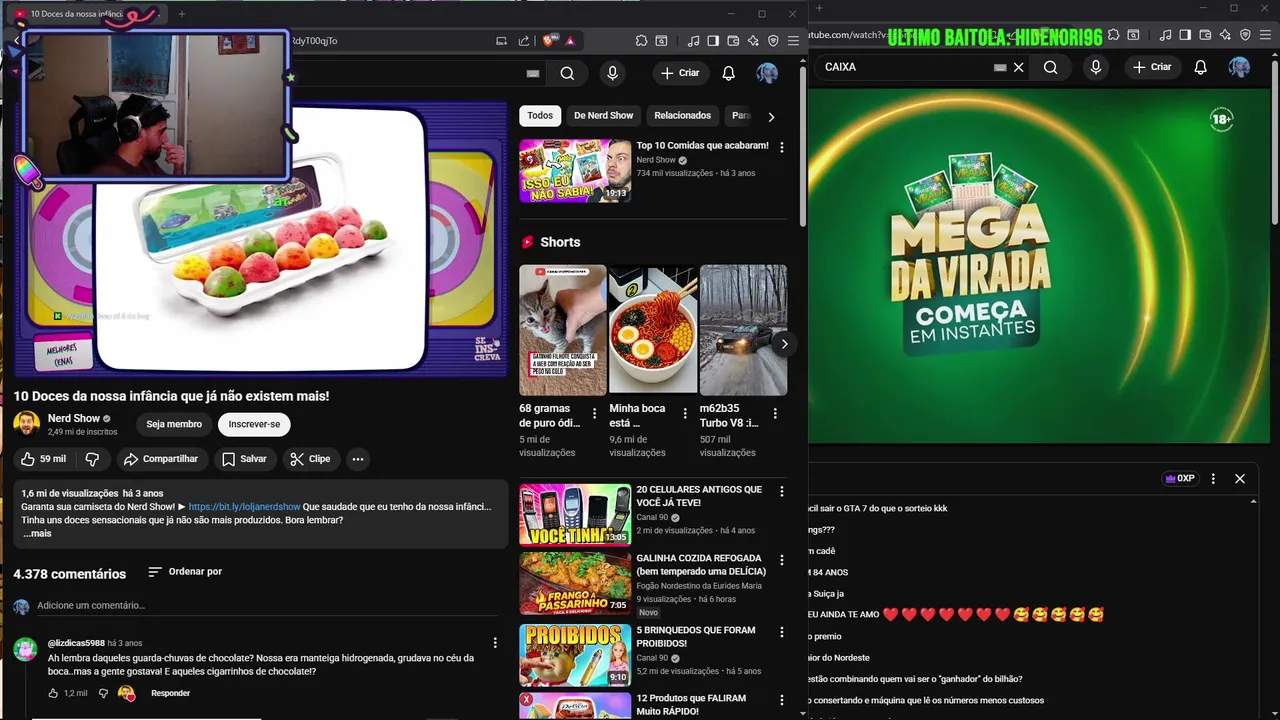
Task: Click the search magnifier icon in left YouTube window
Action: tap(567, 73)
